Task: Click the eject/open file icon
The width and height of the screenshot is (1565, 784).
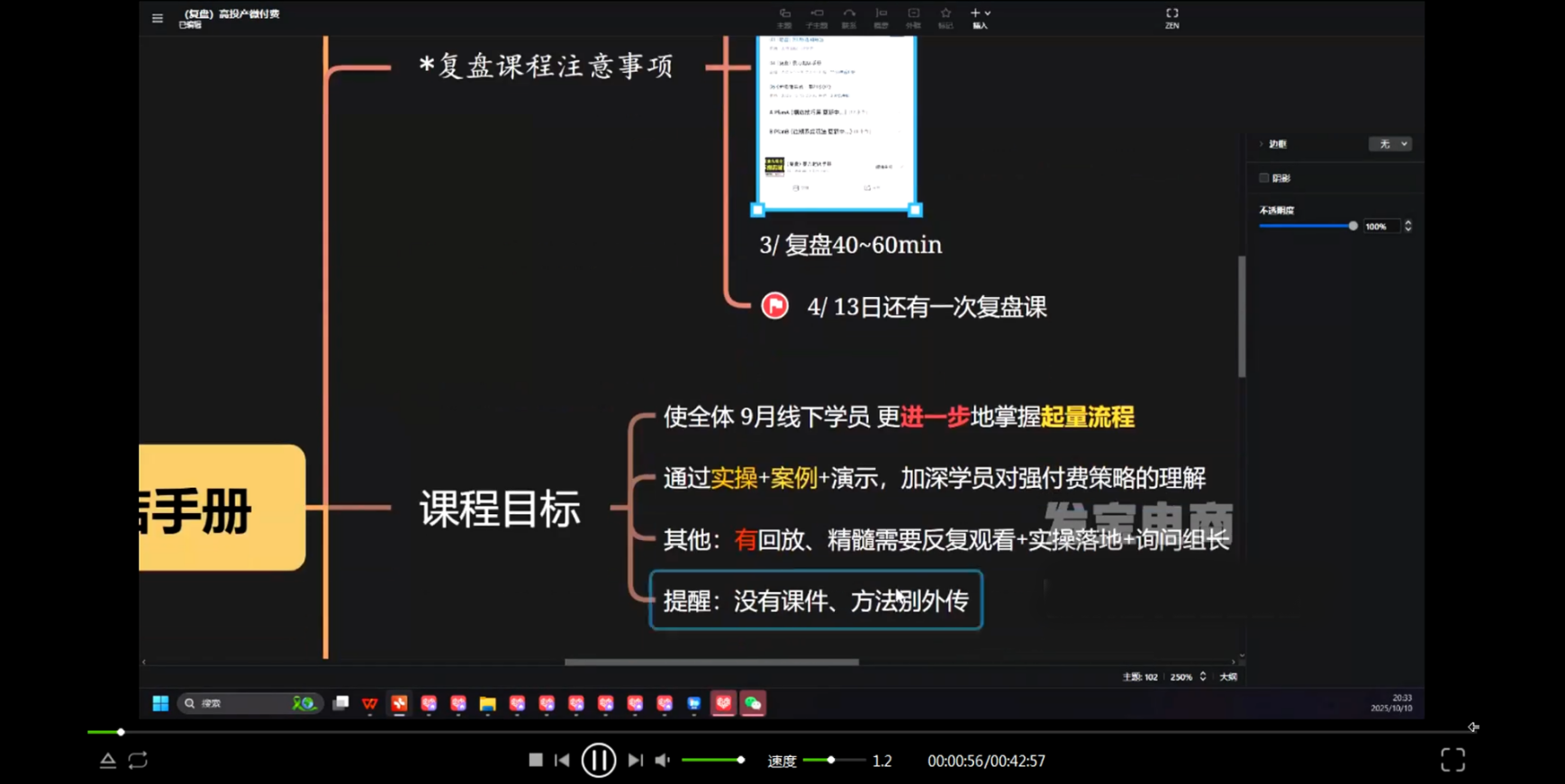Action: (107, 761)
